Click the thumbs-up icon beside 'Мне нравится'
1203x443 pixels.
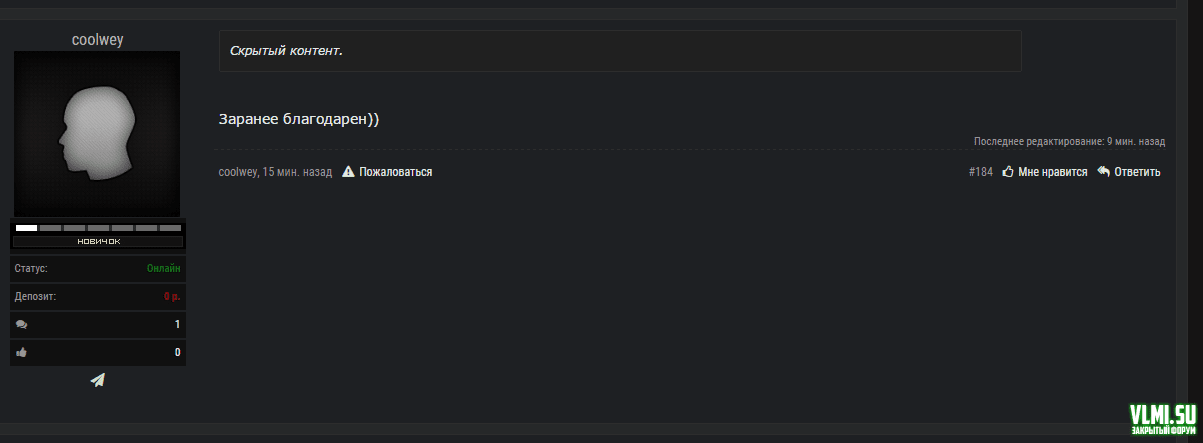(1008, 172)
